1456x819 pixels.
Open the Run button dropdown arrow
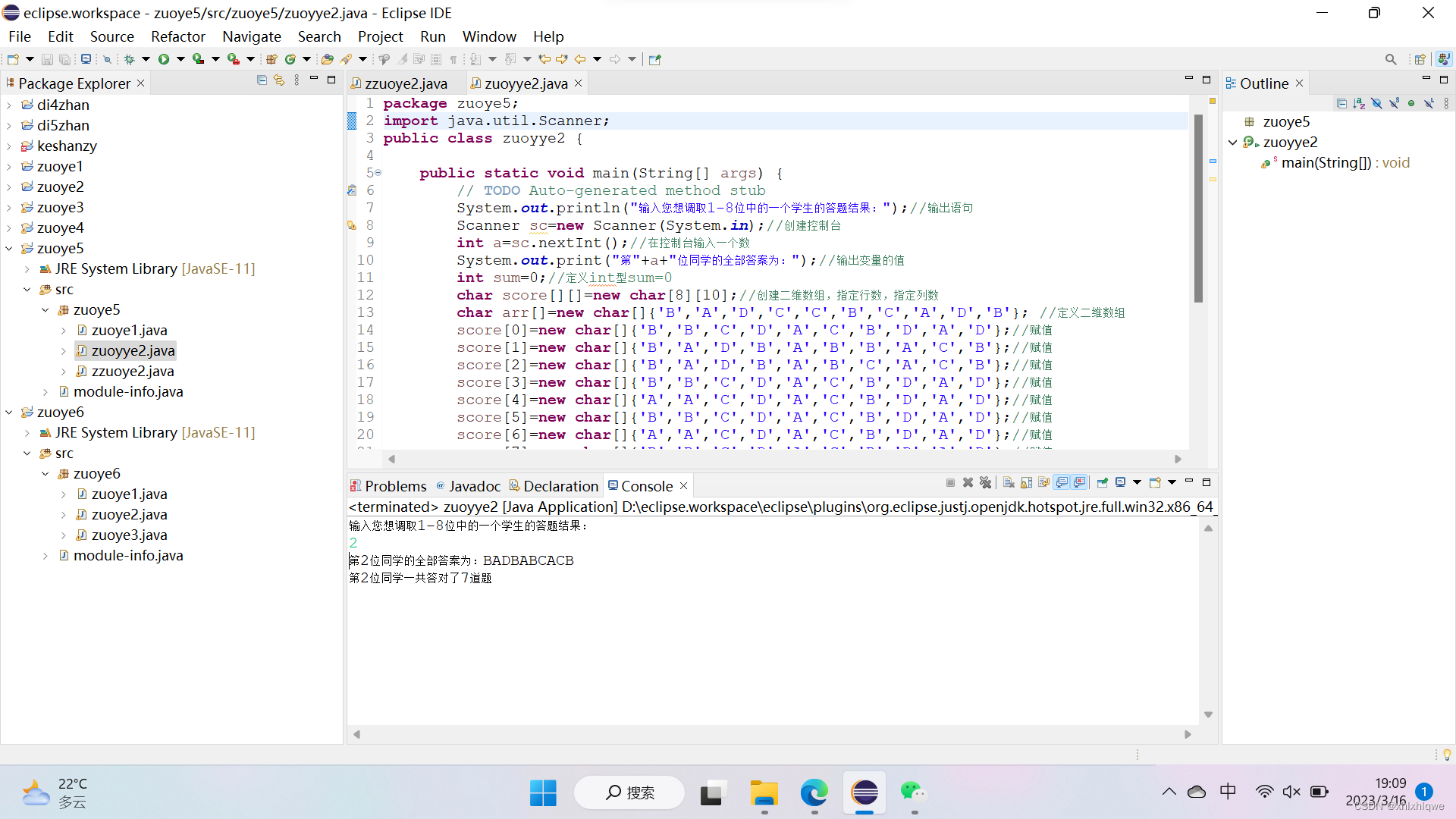click(x=180, y=59)
